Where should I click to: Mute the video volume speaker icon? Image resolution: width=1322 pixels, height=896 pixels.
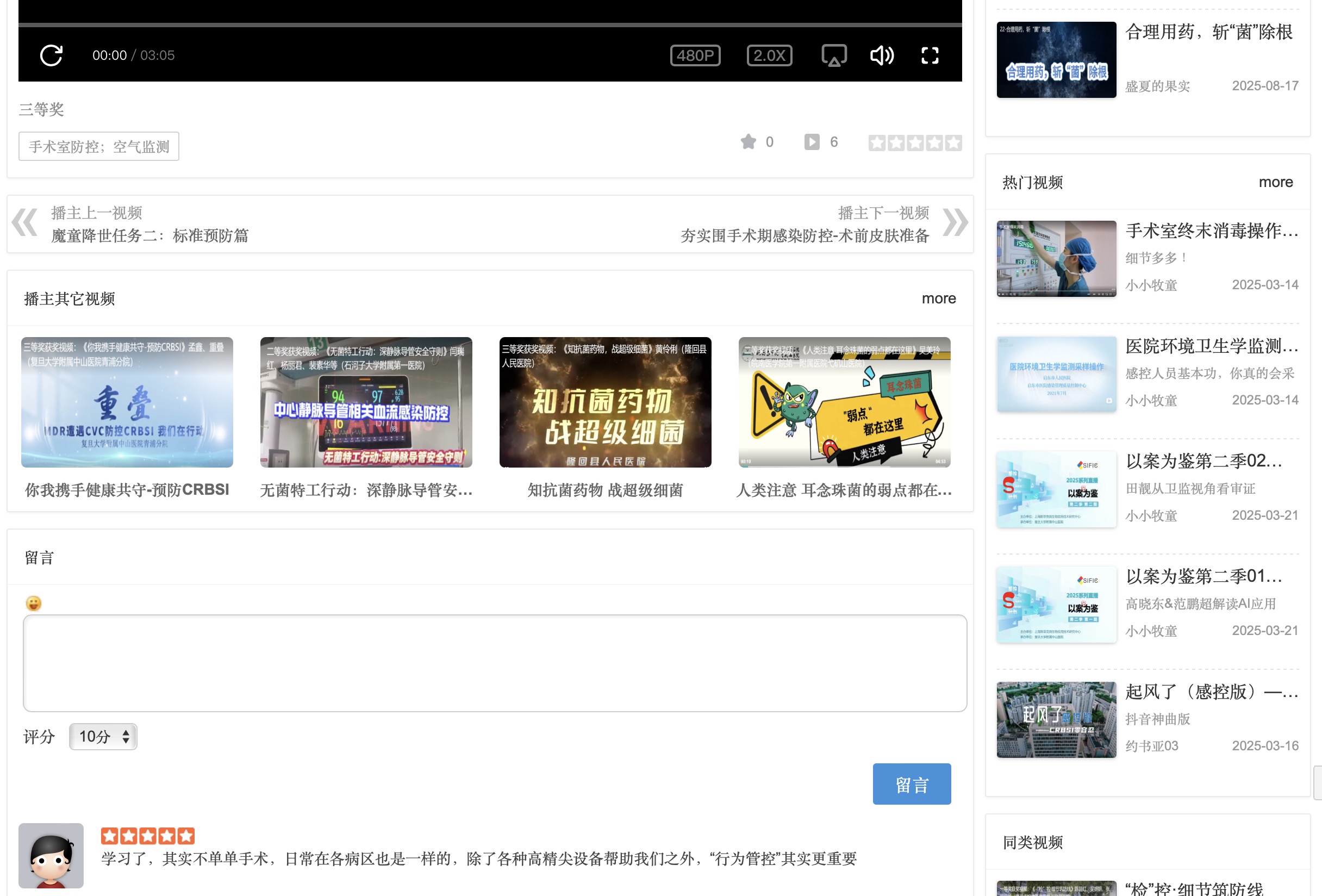click(881, 55)
